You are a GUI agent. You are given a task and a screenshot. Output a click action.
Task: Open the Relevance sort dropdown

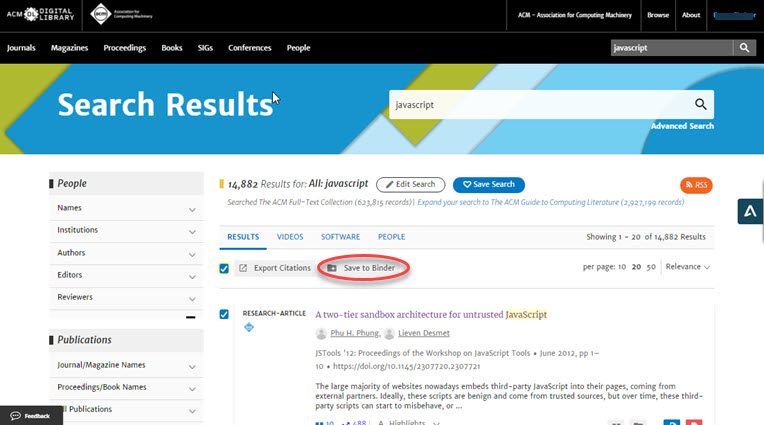coord(688,267)
